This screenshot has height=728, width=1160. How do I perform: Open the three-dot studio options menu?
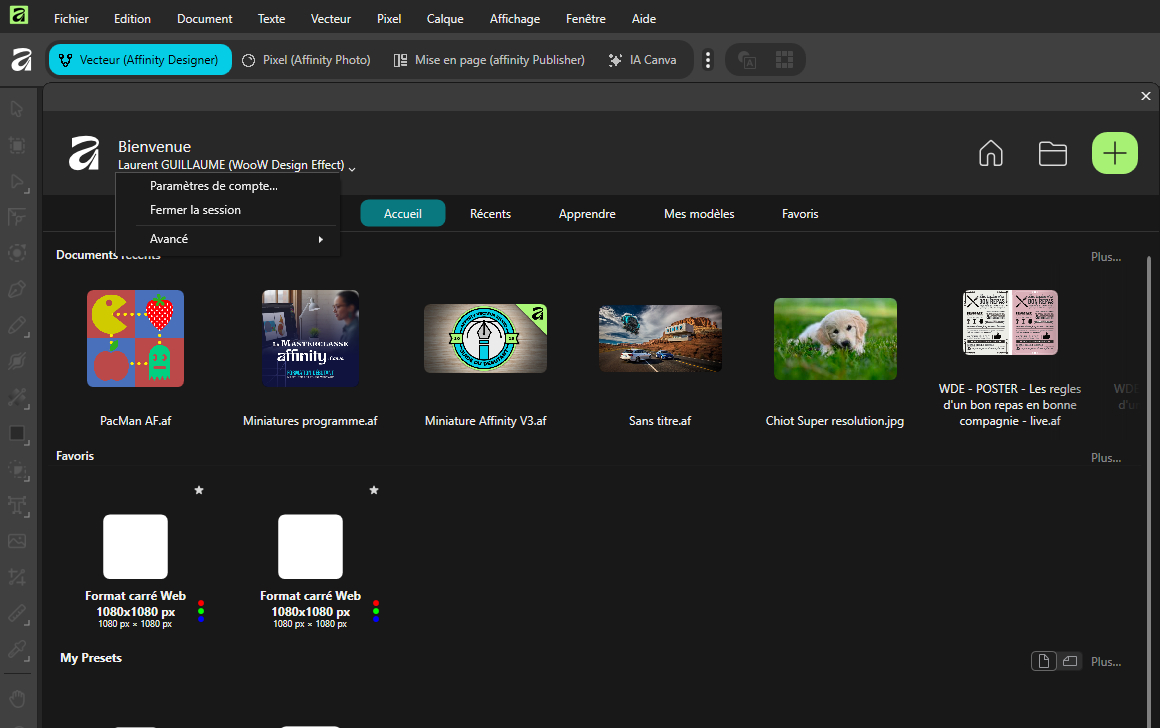pyautogui.click(x=708, y=60)
